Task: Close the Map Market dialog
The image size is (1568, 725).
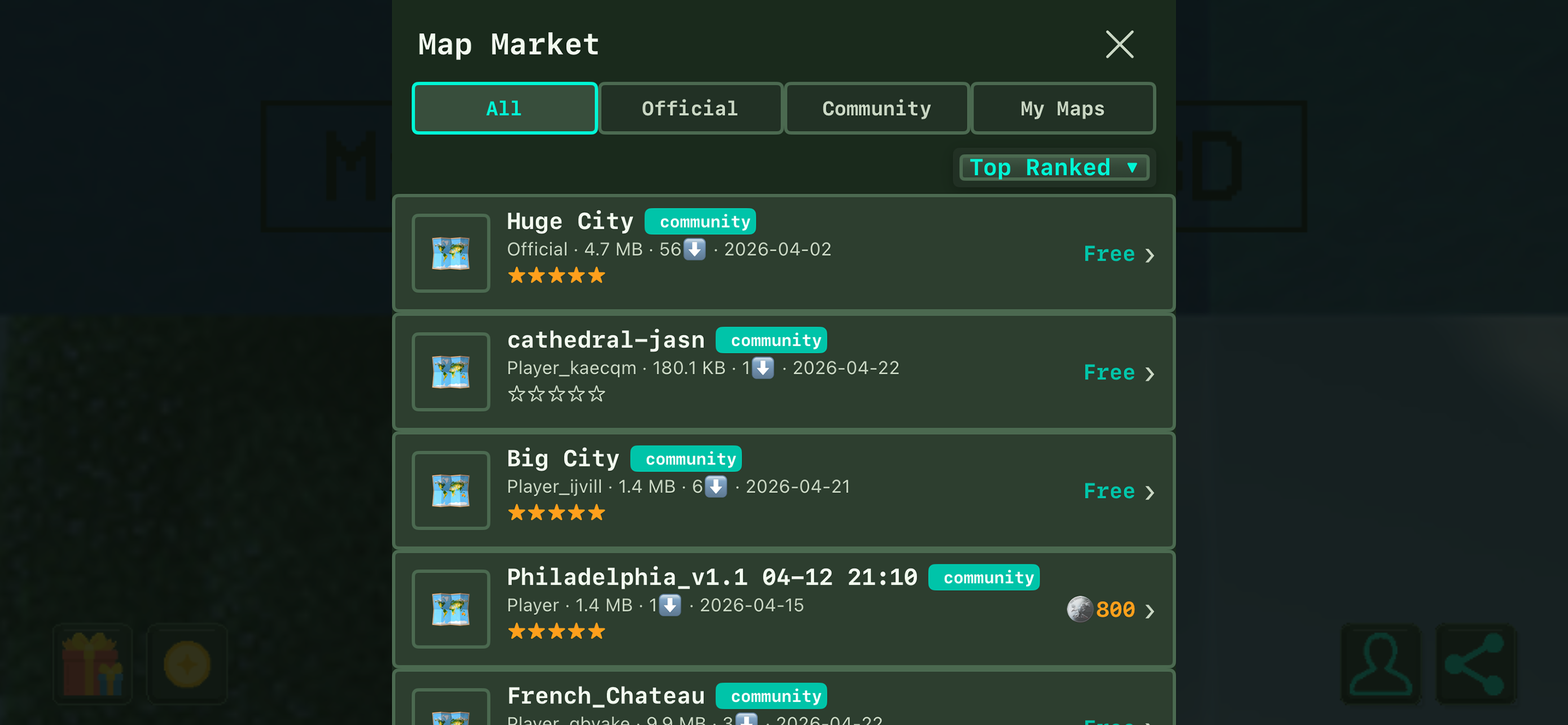Action: 1119,45
